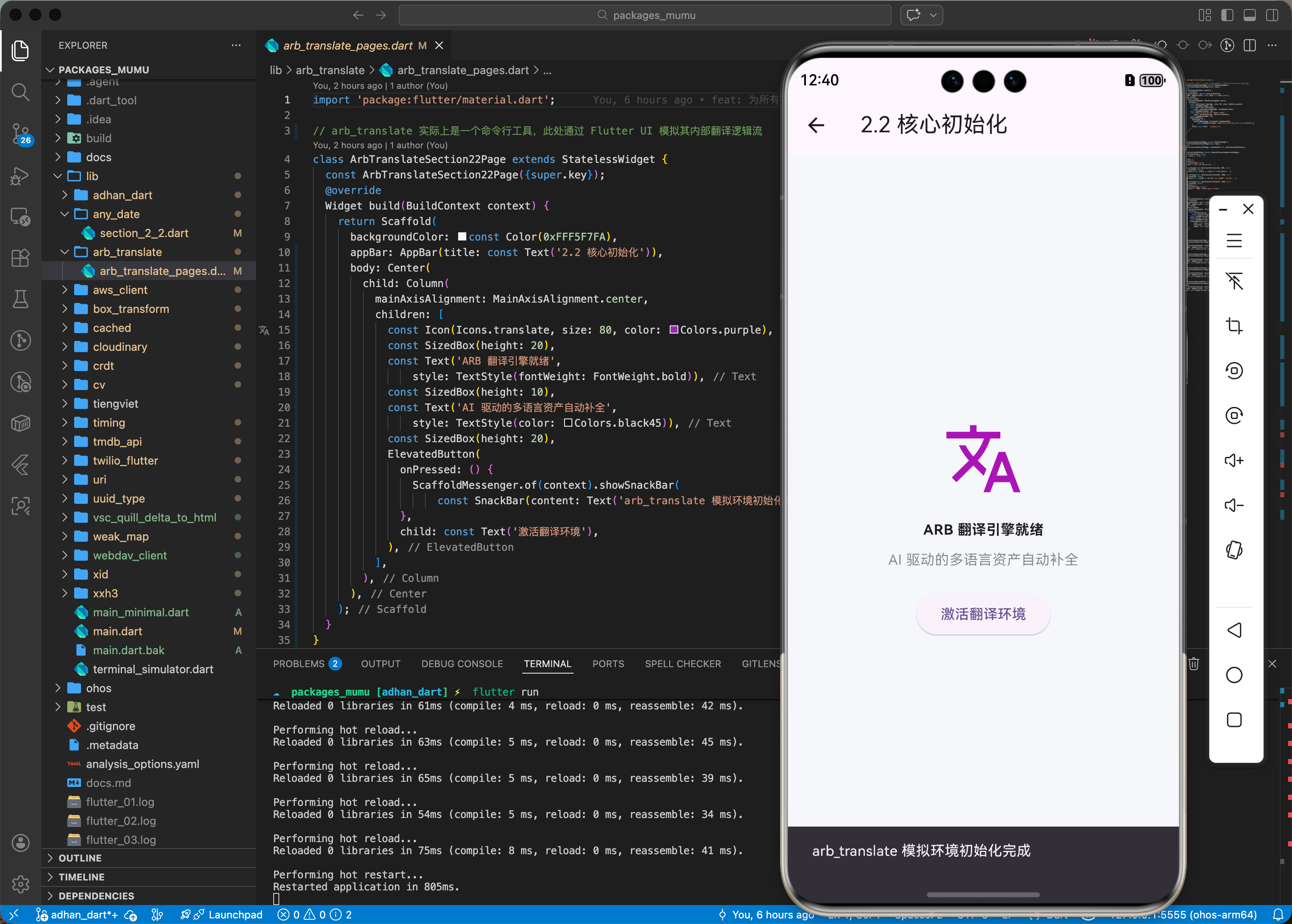Tap the 激活翻译环境 button
This screenshot has height=924, width=1292.
click(983, 614)
